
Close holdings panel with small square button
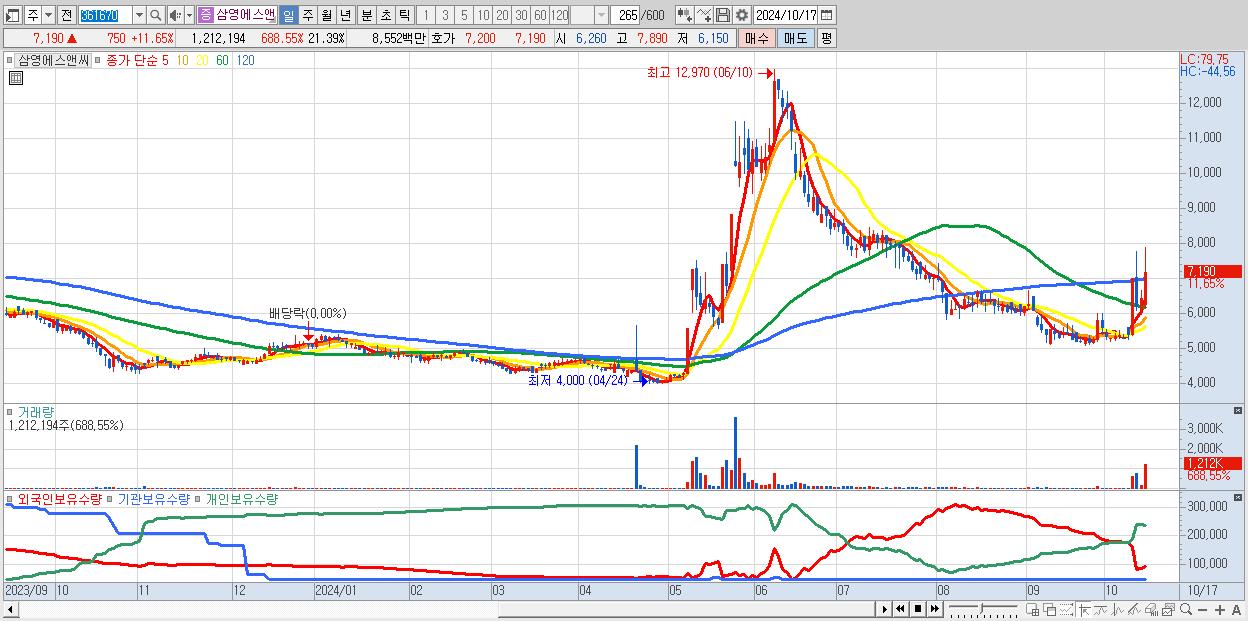pyautogui.click(x=1238, y=496)
